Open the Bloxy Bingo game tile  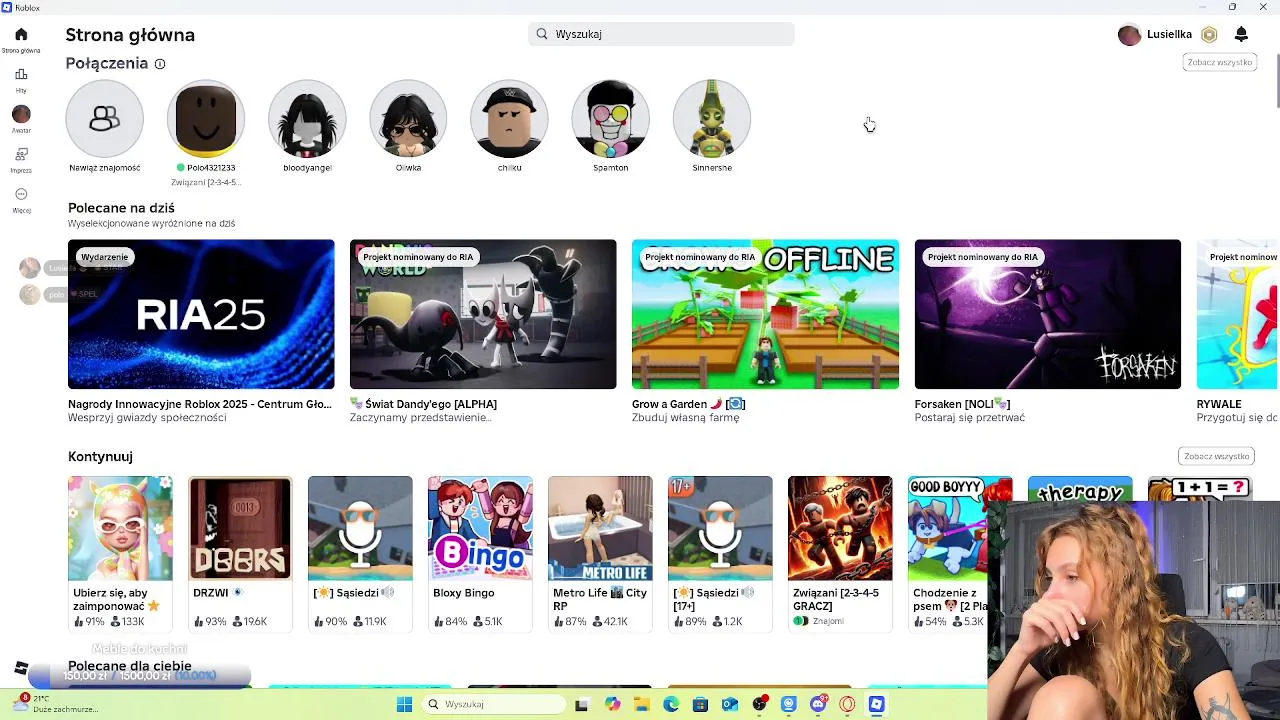pos(480,553)
